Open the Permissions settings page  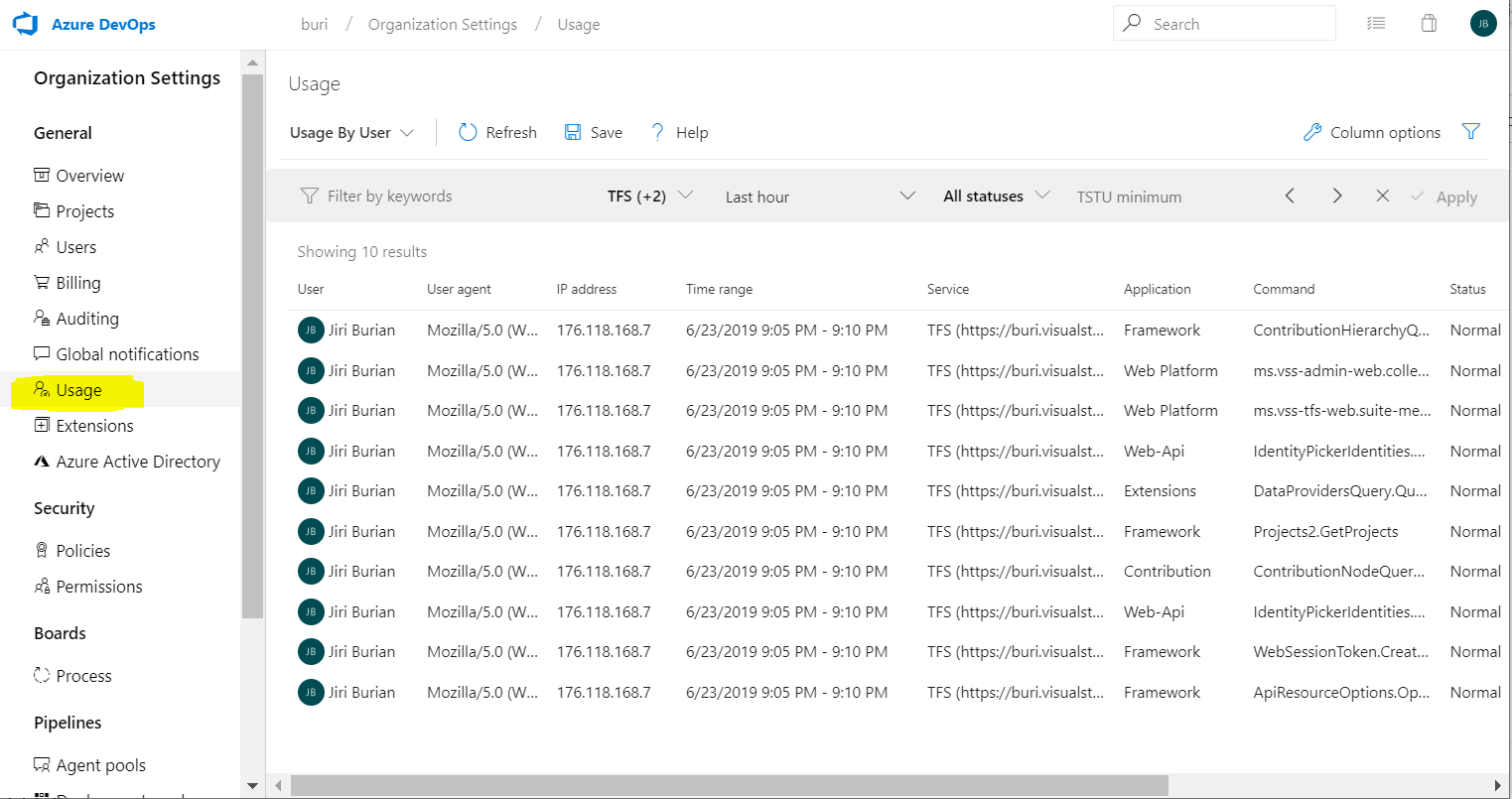pyautogui.click(x=99, y=587)
